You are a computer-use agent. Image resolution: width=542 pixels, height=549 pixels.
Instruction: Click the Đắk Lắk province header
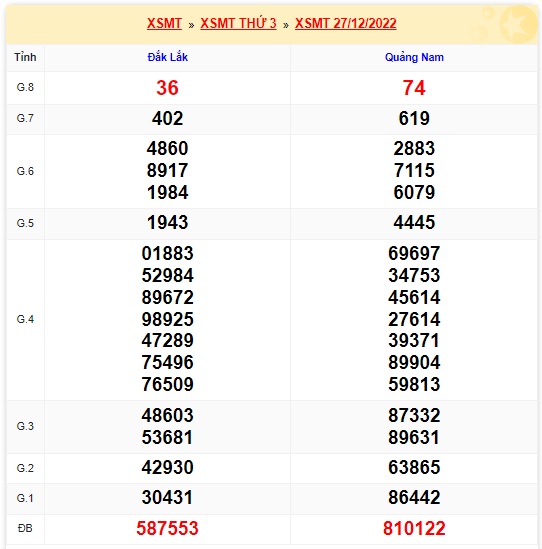(x=167, y=57)
